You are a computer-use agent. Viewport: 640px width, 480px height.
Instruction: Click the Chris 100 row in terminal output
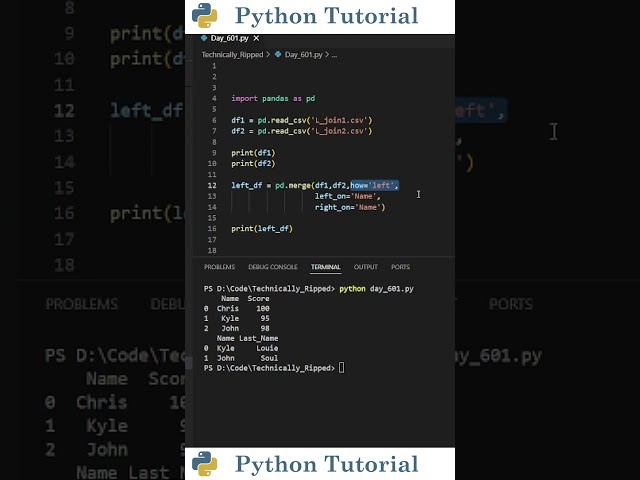[x=237, y=309]
